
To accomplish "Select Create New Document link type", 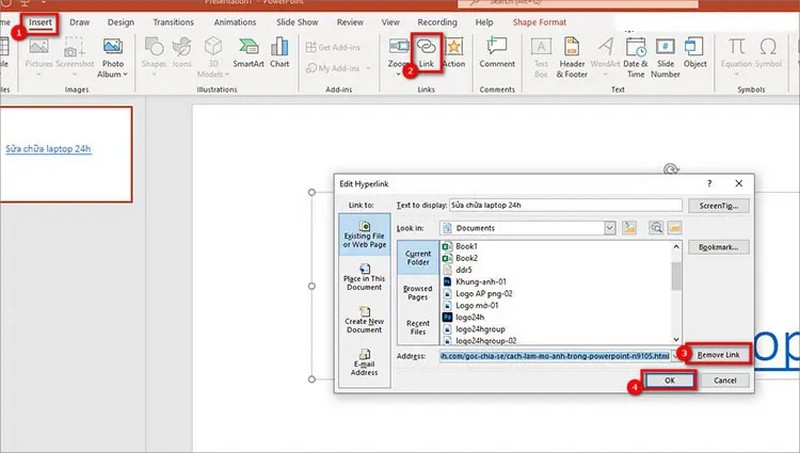I will point(364,323).
